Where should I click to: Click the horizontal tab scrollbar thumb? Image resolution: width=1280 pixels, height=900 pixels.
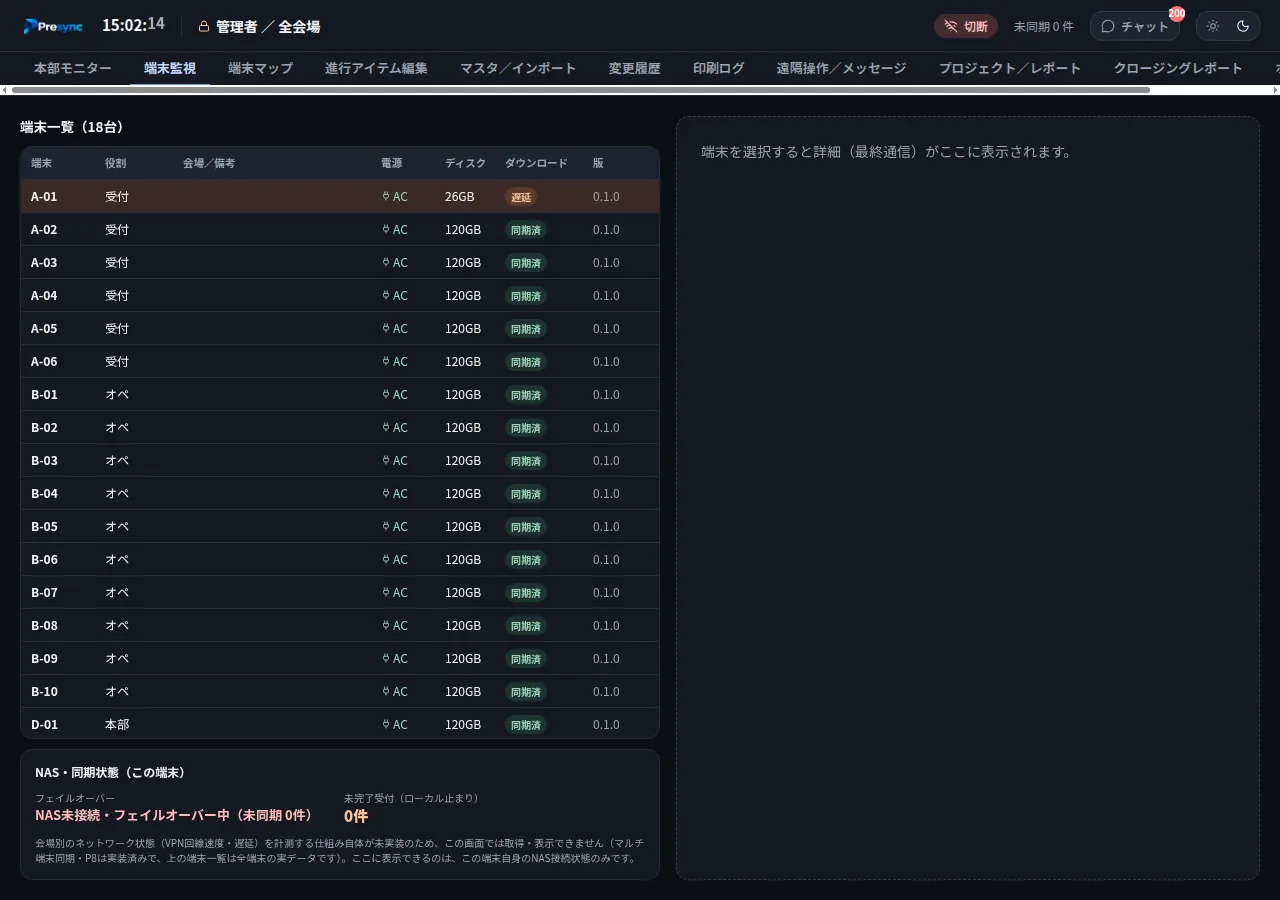click(580, 90)
